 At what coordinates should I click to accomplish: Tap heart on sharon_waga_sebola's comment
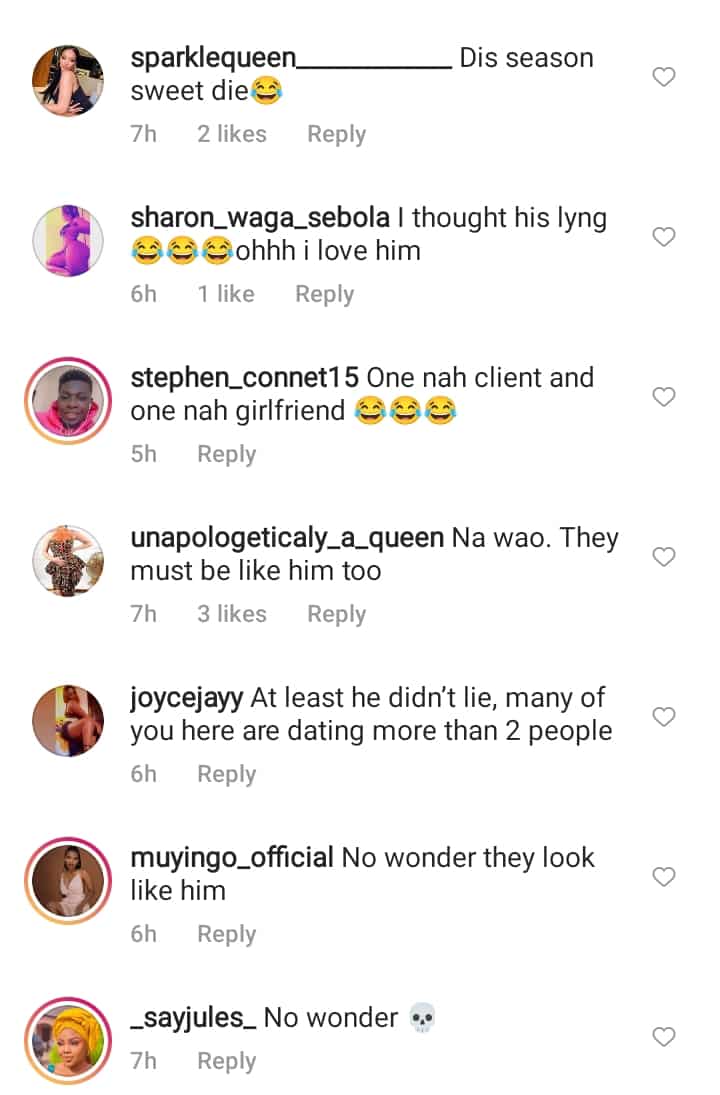pyautogui.click(x=664, y=237)
